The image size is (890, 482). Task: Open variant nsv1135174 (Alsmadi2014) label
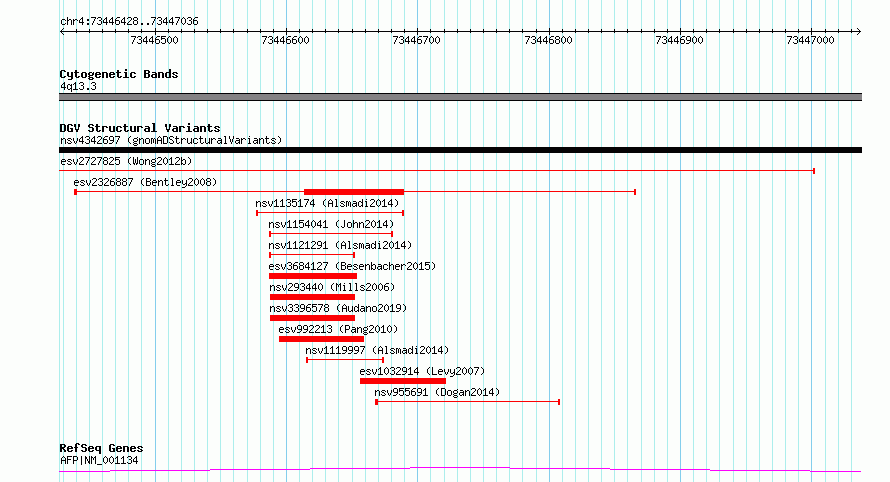click(327, 203)
